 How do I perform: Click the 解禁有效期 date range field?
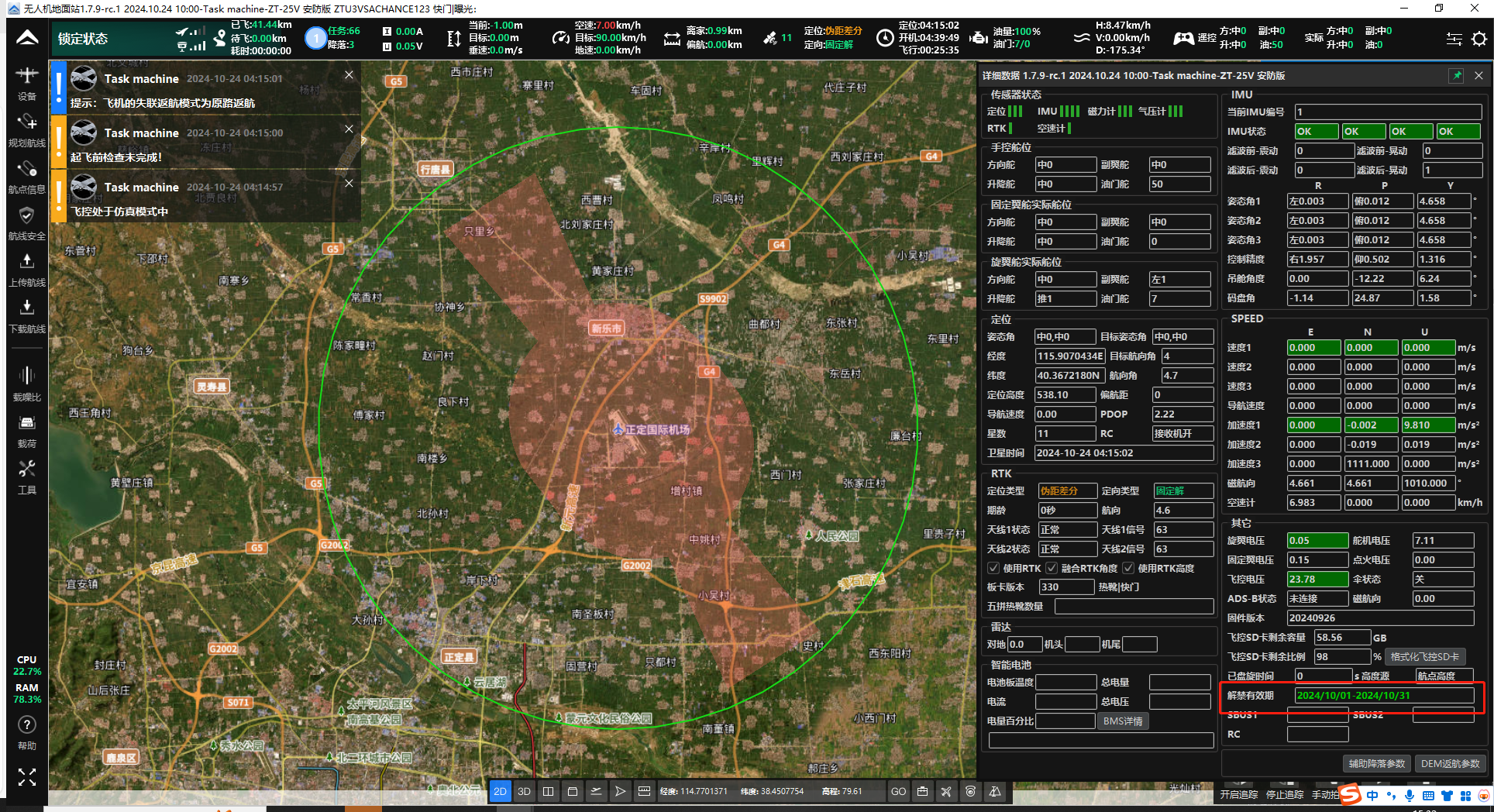(x=1384, y=695)
